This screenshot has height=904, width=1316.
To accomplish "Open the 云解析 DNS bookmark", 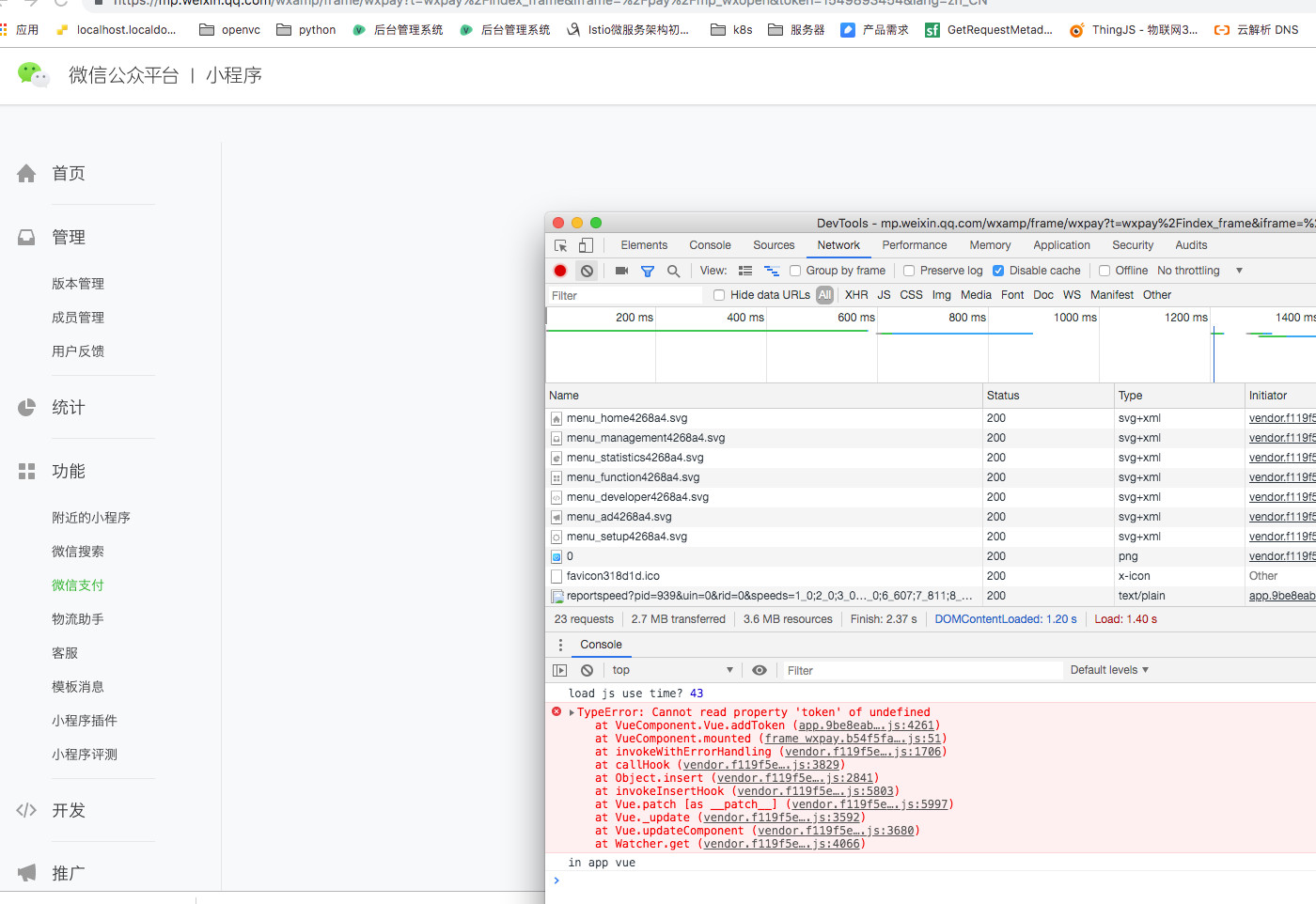I will tap(1257, 30).
